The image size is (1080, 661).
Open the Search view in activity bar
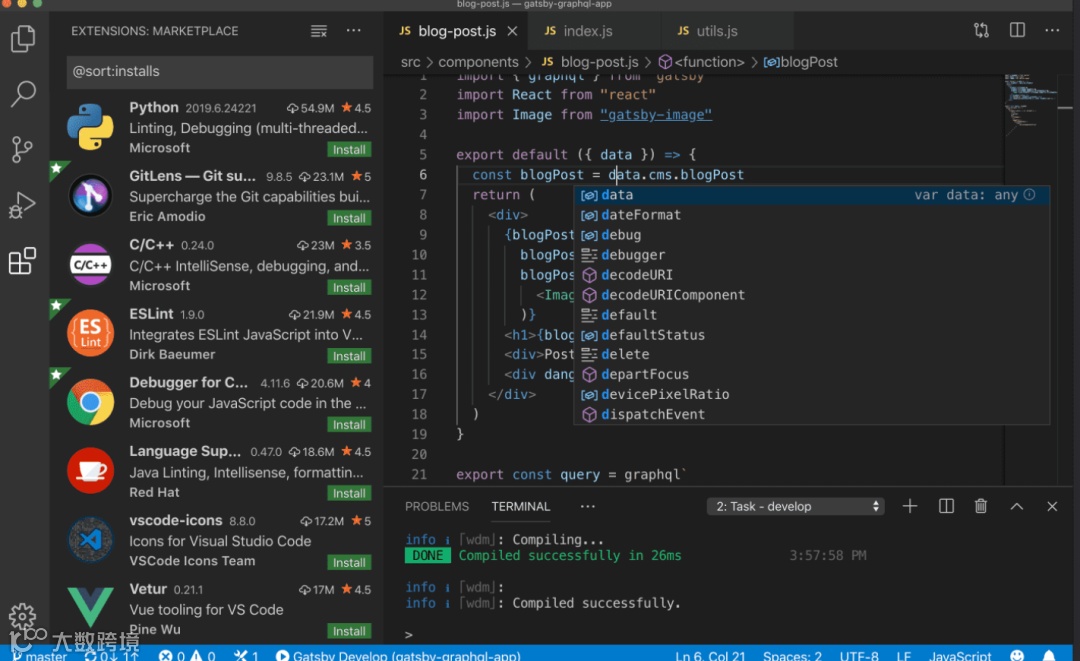23,94
